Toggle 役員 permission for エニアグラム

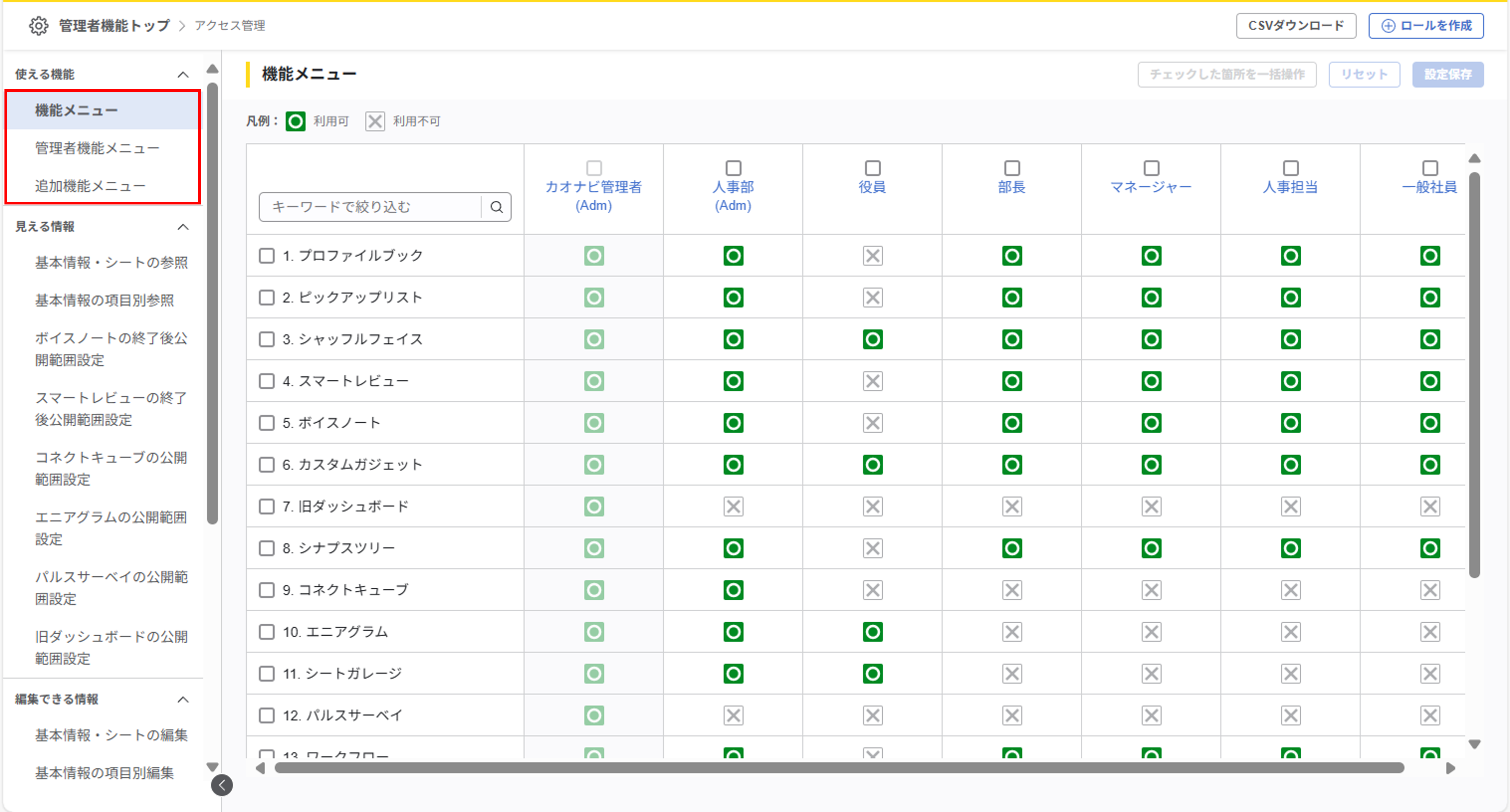coord(872,632)
